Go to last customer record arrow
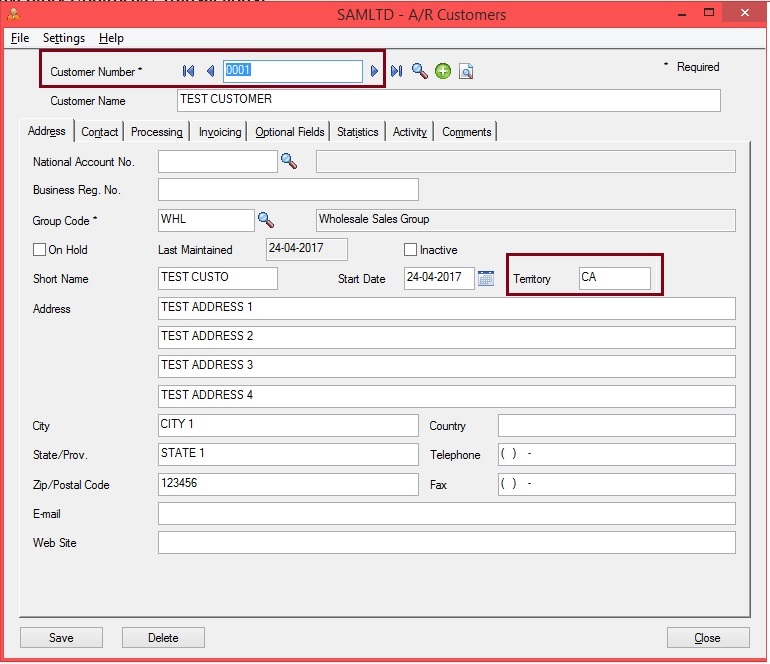Viewport: 770px width, 664px height. (x=396, y=71)
